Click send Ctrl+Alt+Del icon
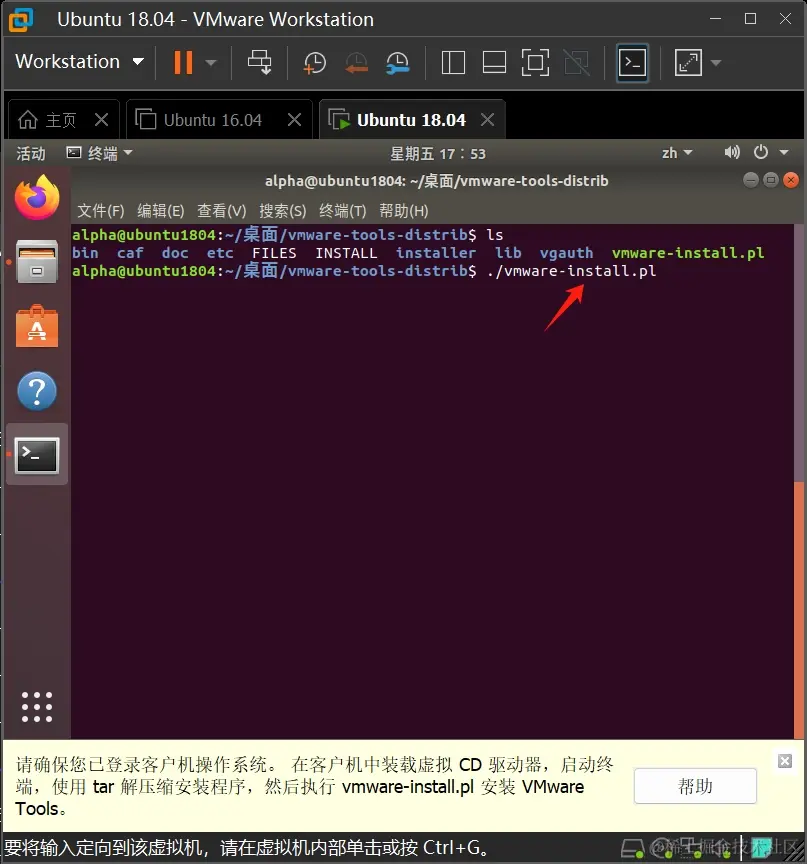Image resolution: width=807 pixels, height=864 pixels. (x=259, y=62)
